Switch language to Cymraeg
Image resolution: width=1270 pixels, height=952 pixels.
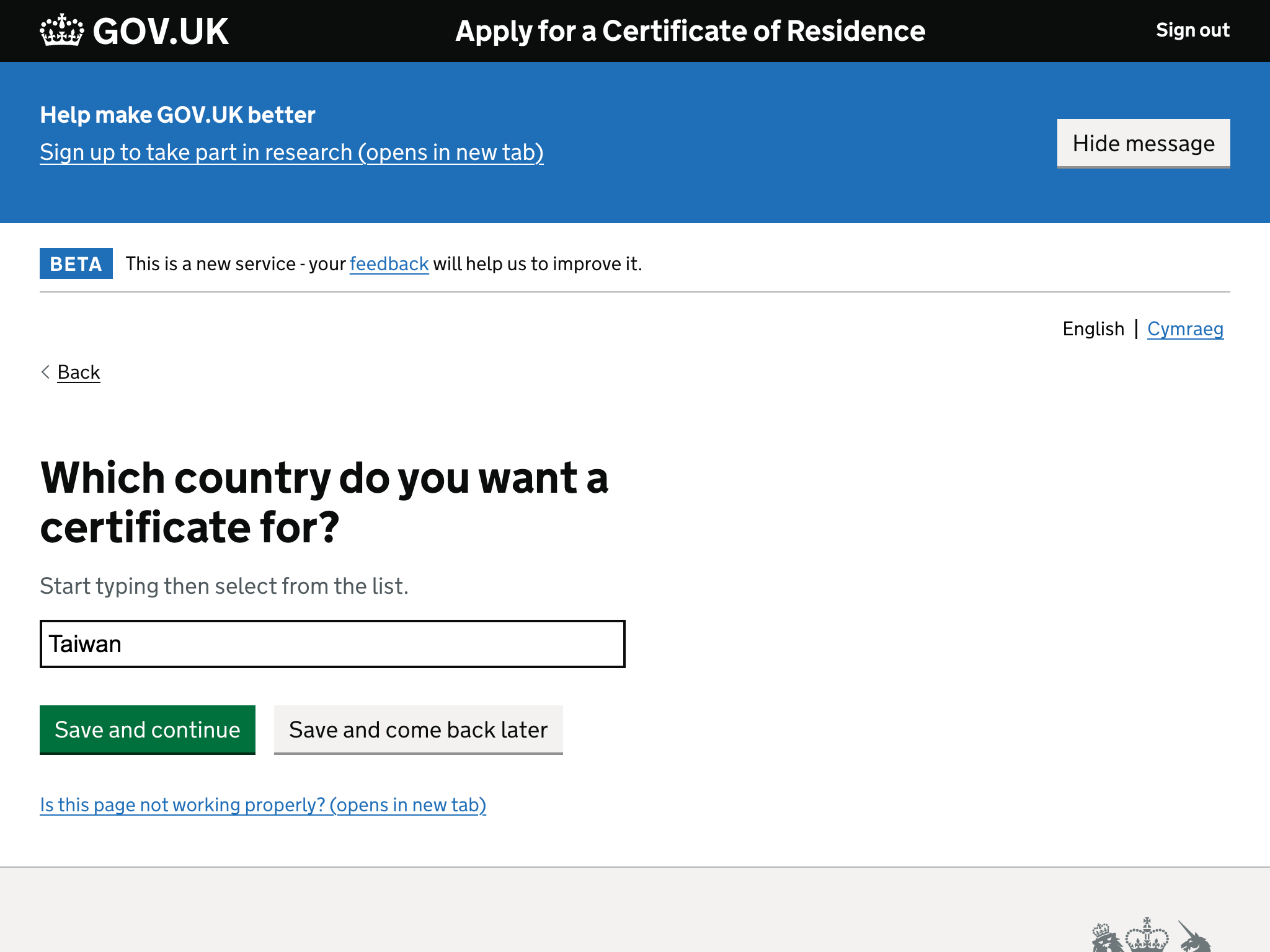1186,329
